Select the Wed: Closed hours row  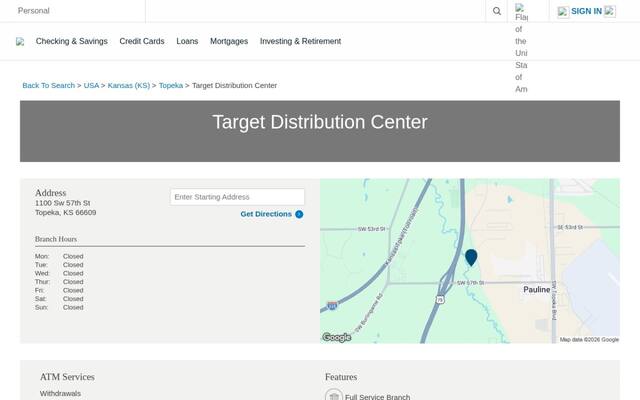[x=59, y=273]
